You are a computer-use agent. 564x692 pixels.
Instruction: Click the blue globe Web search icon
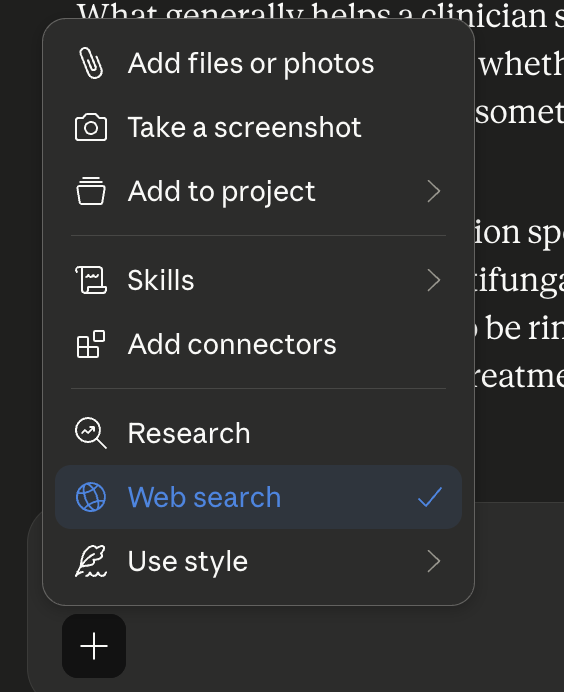pos(91,497)
